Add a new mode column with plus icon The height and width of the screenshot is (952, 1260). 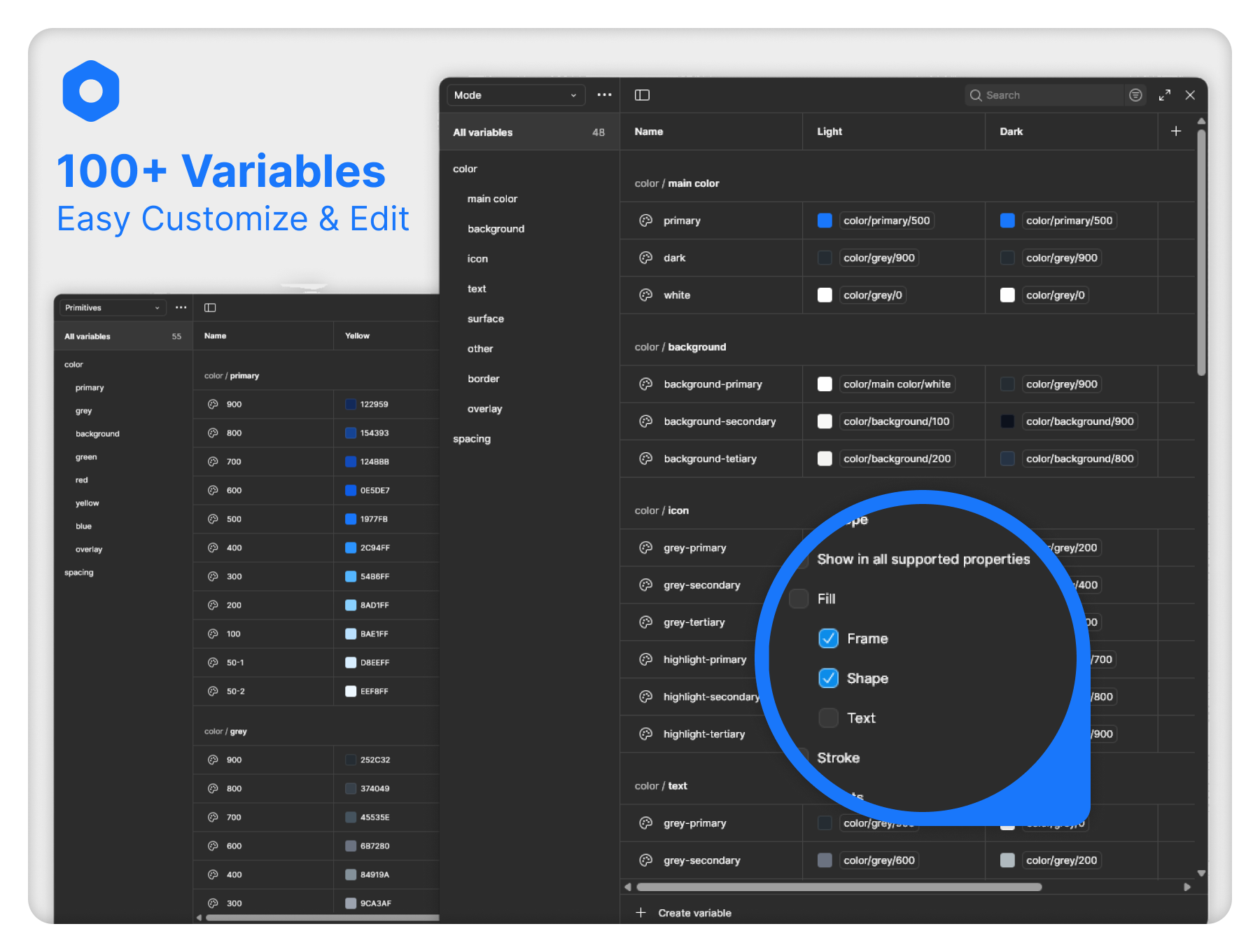pos(1176,132)
